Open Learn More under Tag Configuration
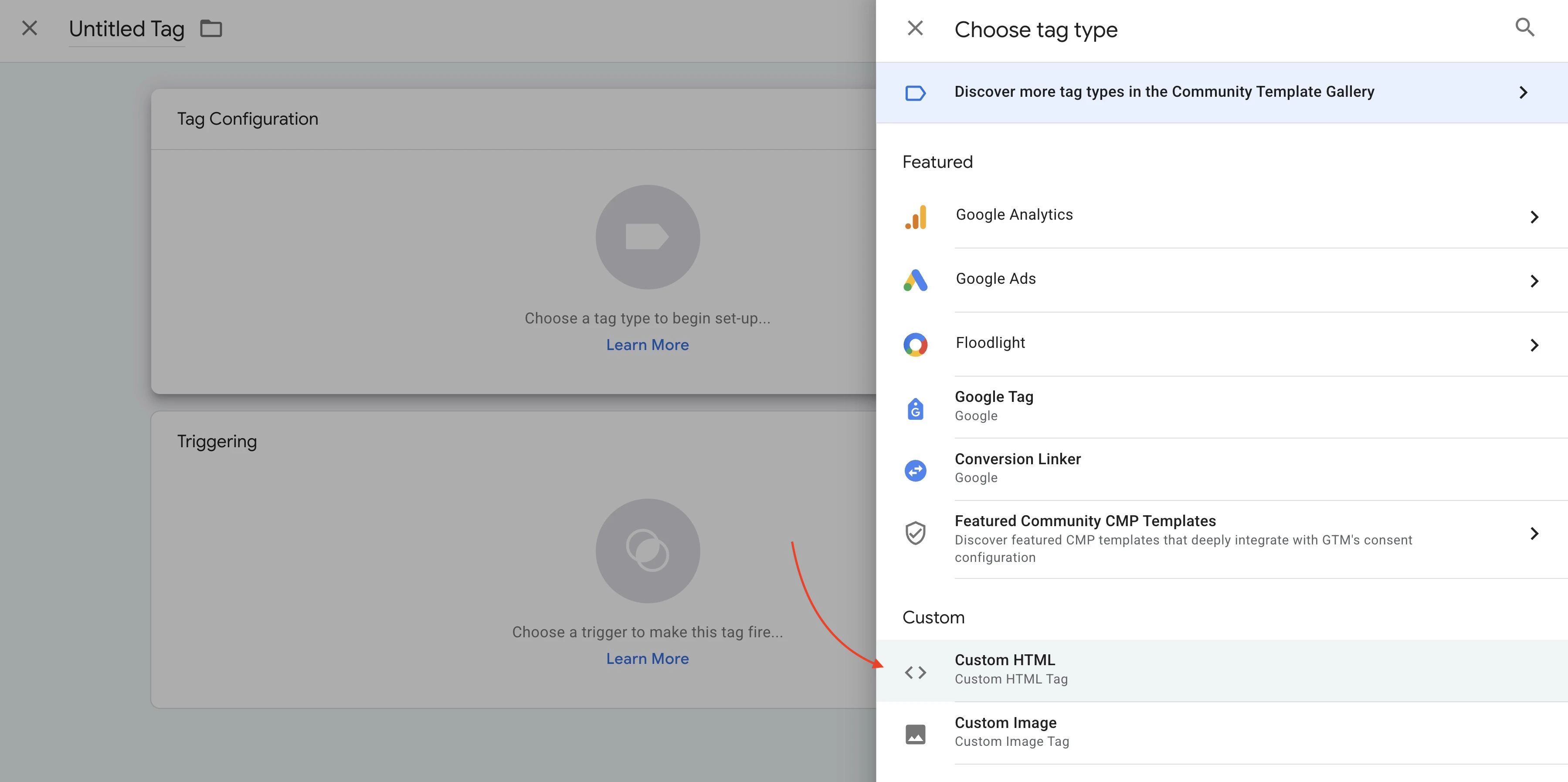1568x782 pixels. (648, 345)
